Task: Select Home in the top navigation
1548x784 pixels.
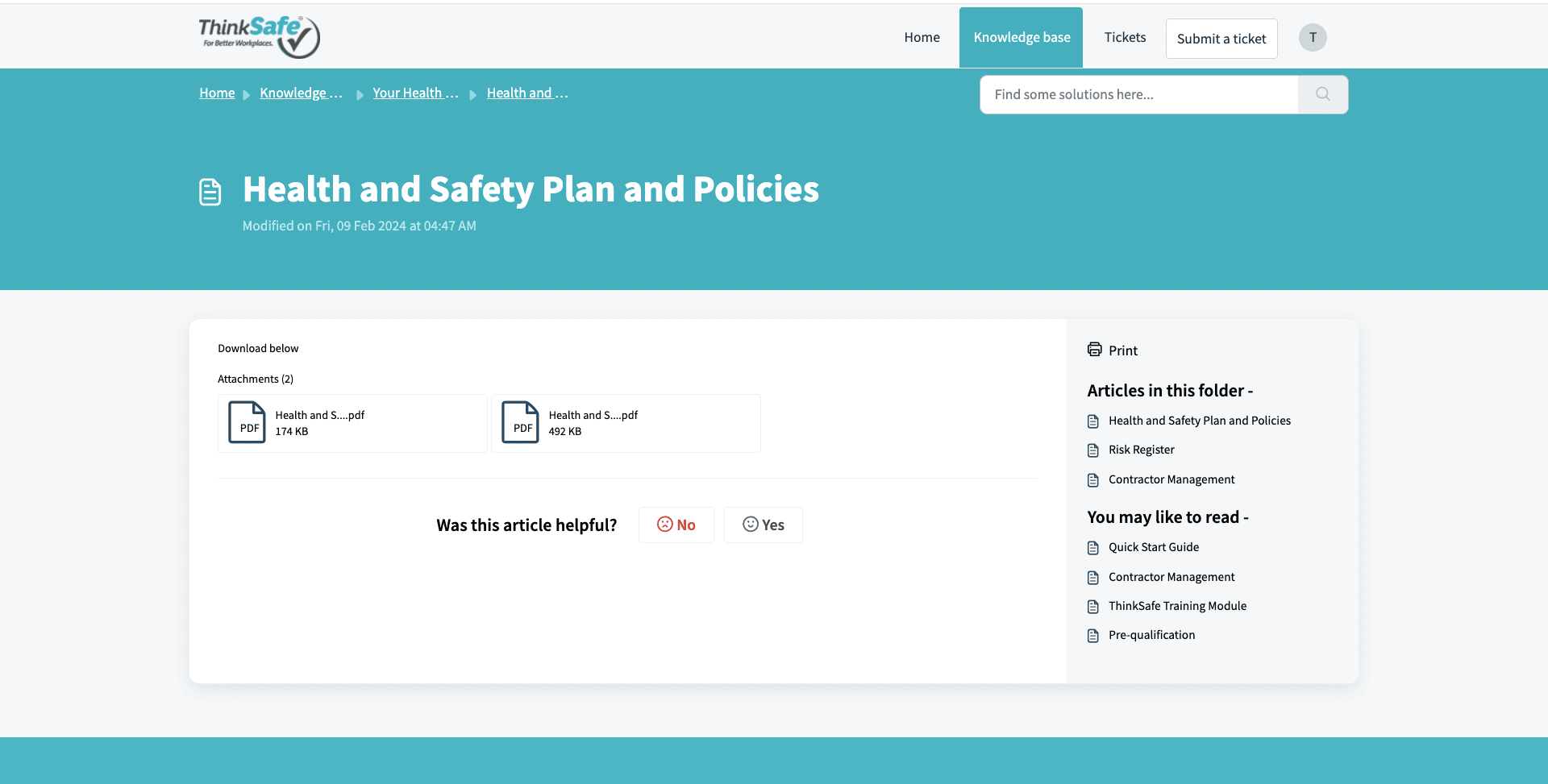Action: tap(922, 37)
